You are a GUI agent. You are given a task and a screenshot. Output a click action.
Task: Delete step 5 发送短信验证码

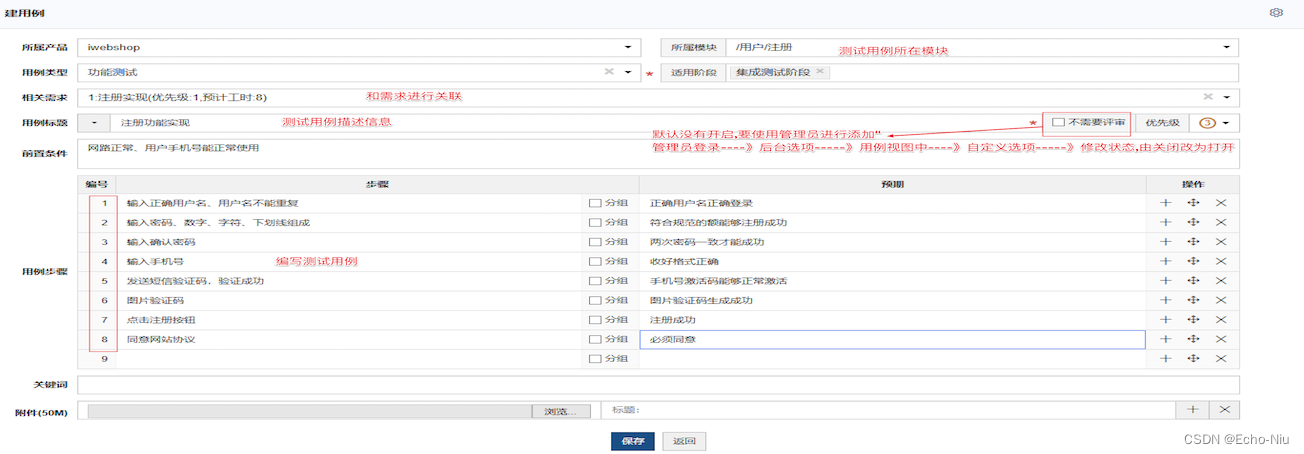pyautogui.click(x=1221, y=281)
